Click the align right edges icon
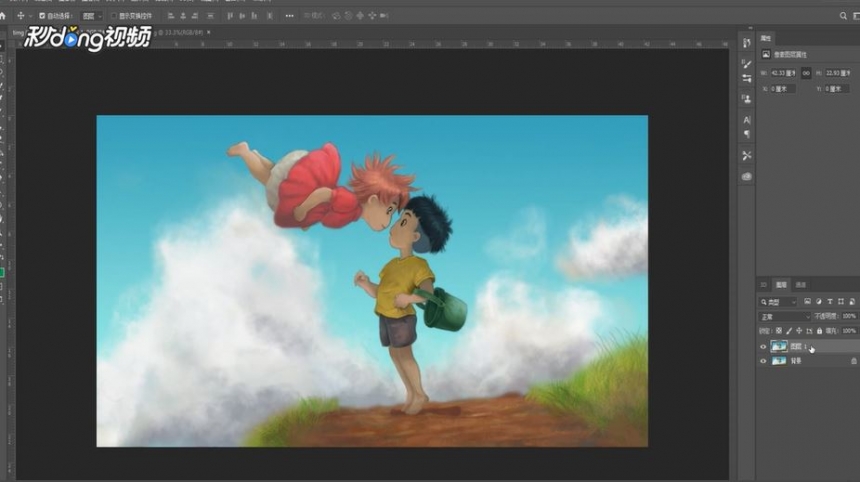The image size is (860, 482). (x=195, y=16)
